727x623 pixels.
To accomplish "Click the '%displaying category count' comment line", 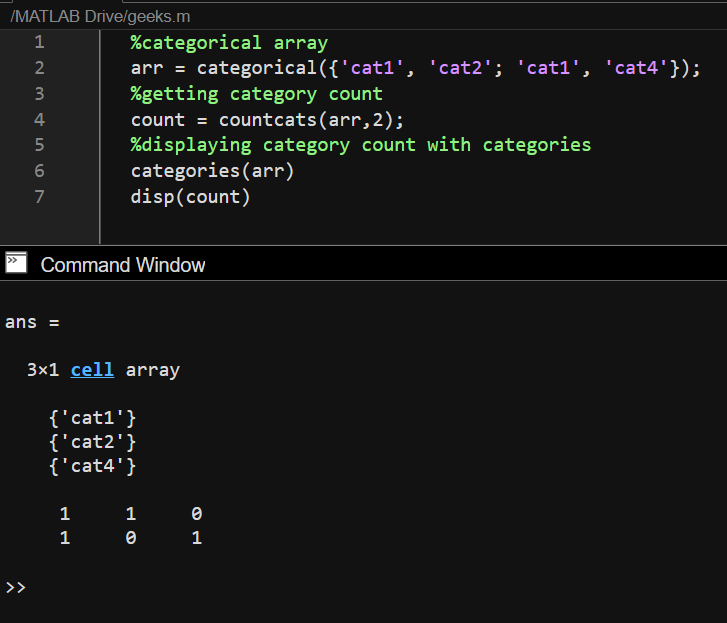I will pos(360,145).
